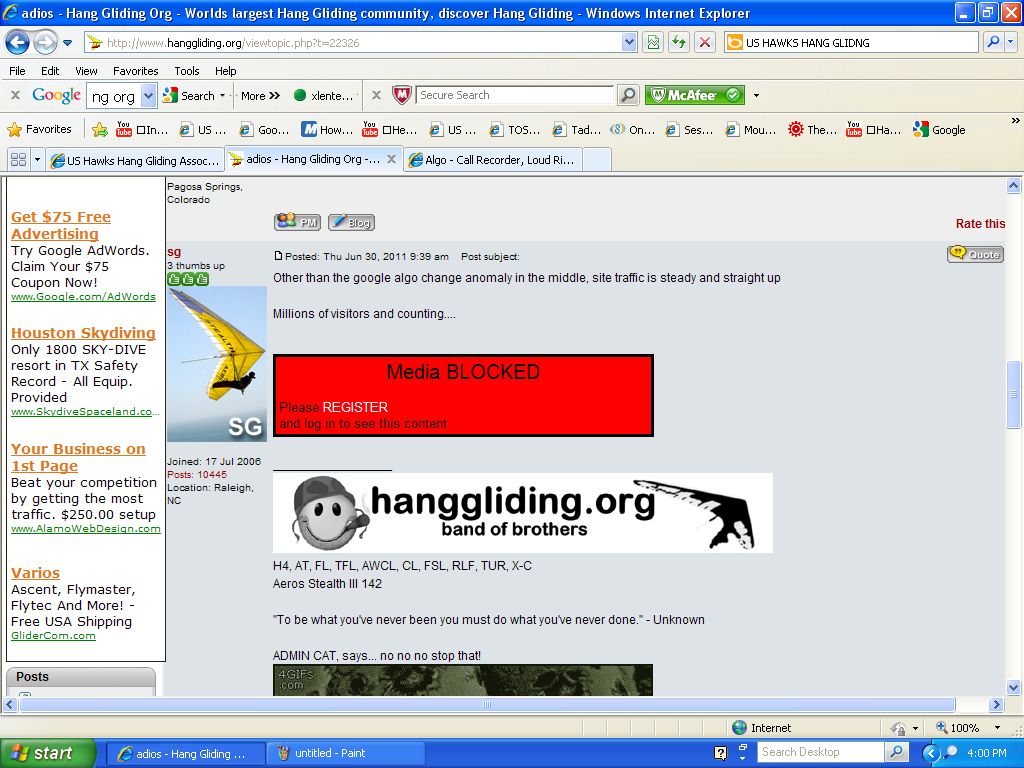
Task: Click the McAfee search magnifier button
Action: [x=628, y=95]
